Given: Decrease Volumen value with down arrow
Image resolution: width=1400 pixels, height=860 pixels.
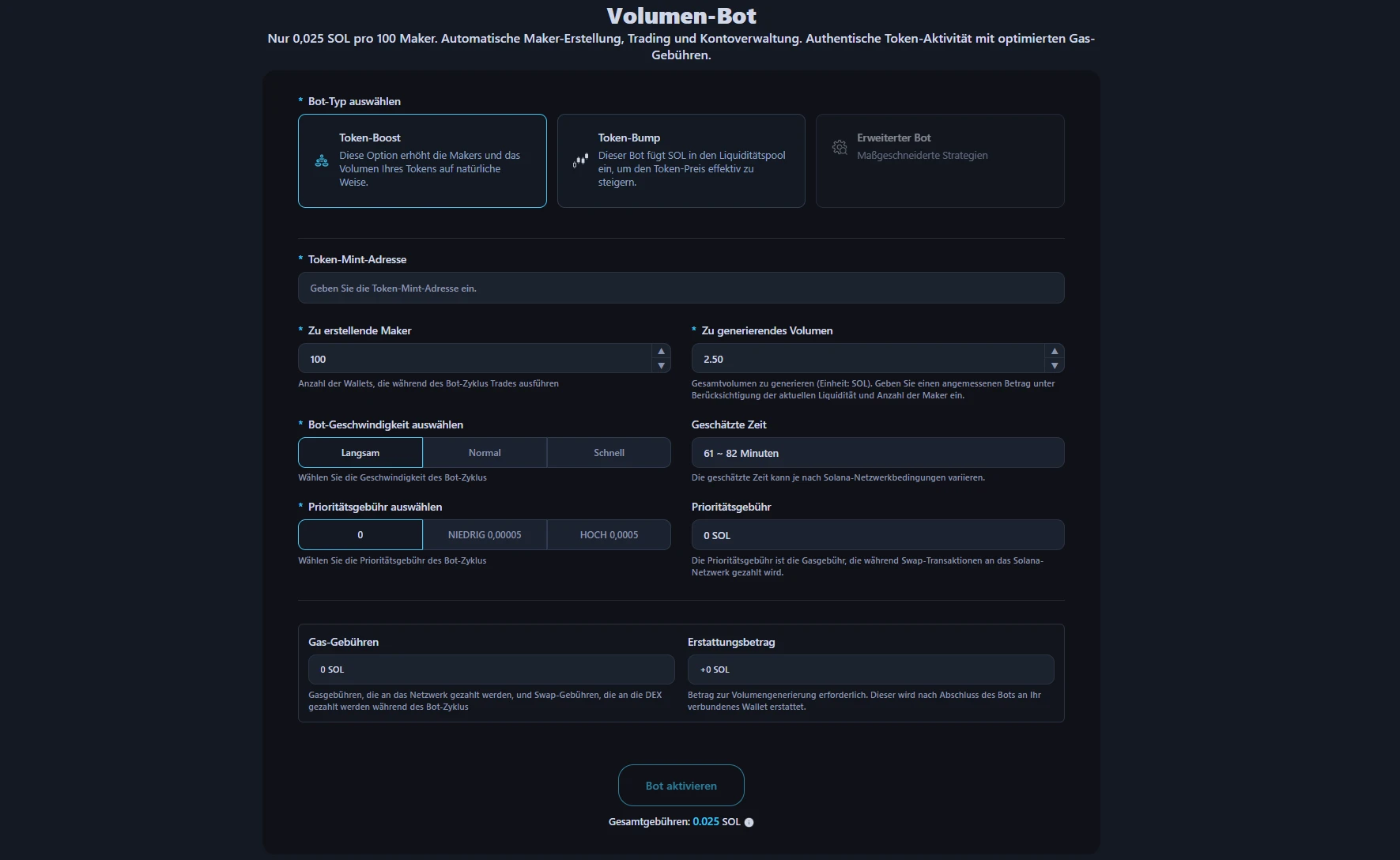Looking at the screenshot, I should pos(1054,366).
